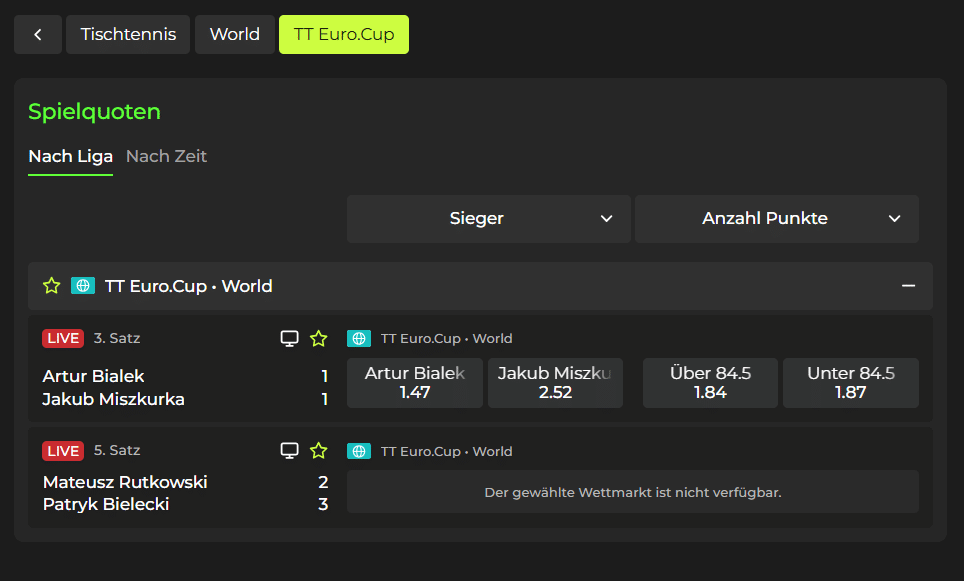Screen dimensions: 964x581
Task: Click the 5. Satz status label
Action: point(117,451)
